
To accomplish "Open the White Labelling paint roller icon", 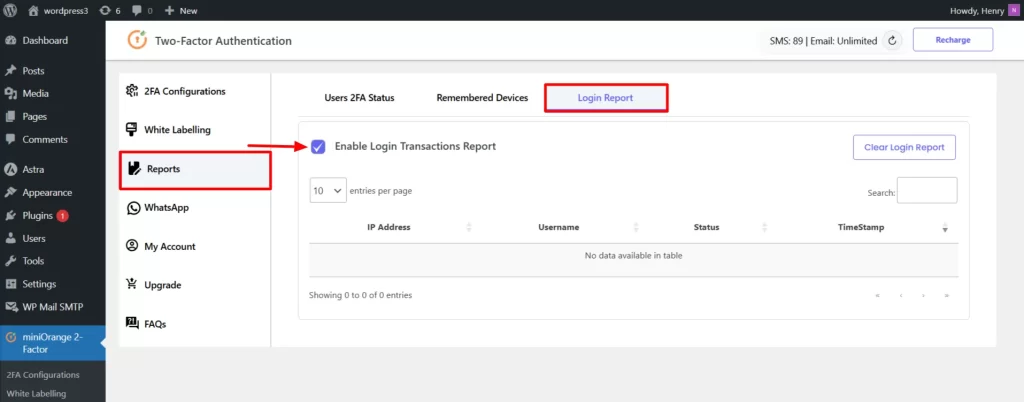I will point(131,129).
